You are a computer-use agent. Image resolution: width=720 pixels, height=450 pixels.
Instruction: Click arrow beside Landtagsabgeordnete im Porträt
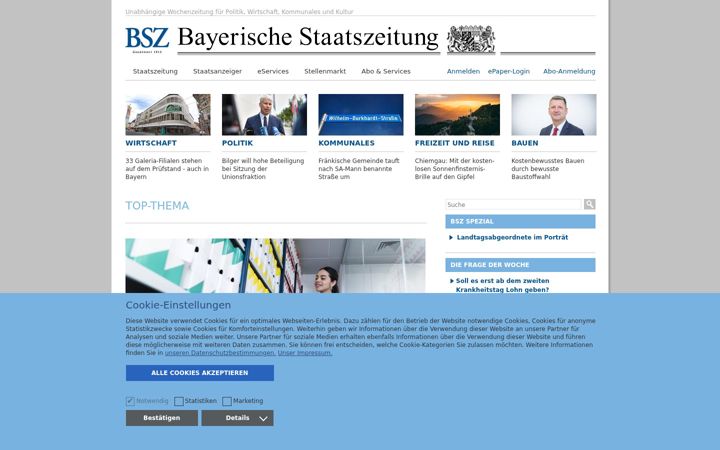tap(451, 237)
